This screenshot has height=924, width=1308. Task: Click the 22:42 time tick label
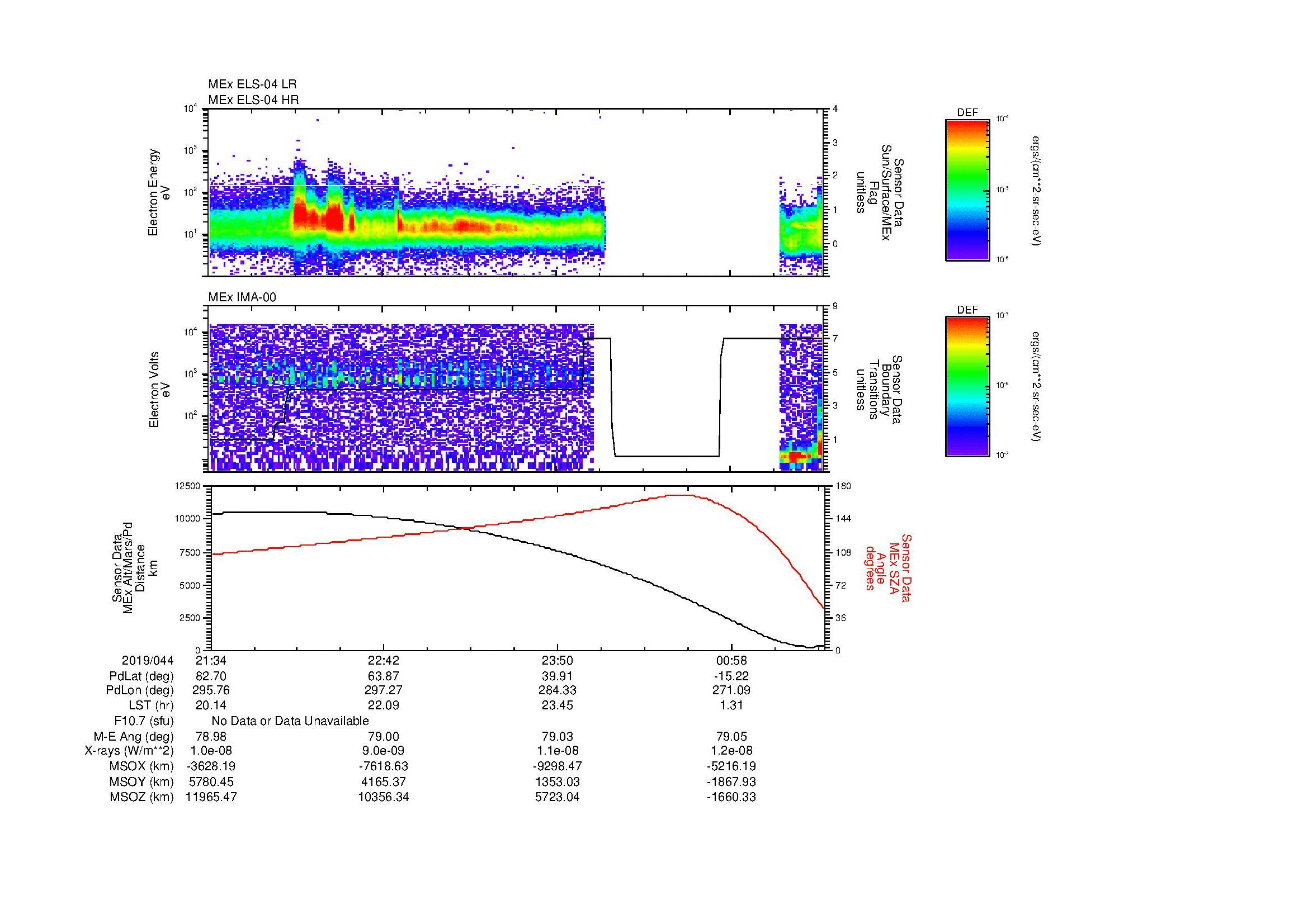(x=384, y=660)
